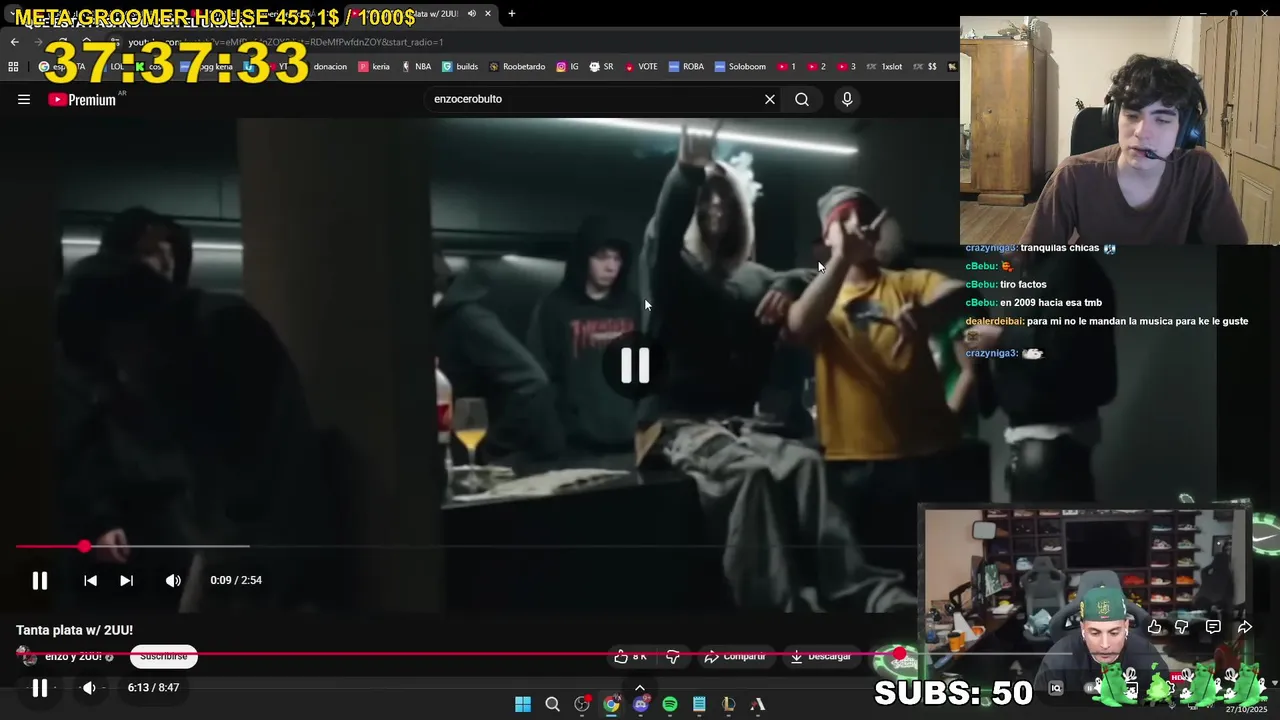Mute tab using the tab audio icon
1280x720 pixels.
[471, 14]
